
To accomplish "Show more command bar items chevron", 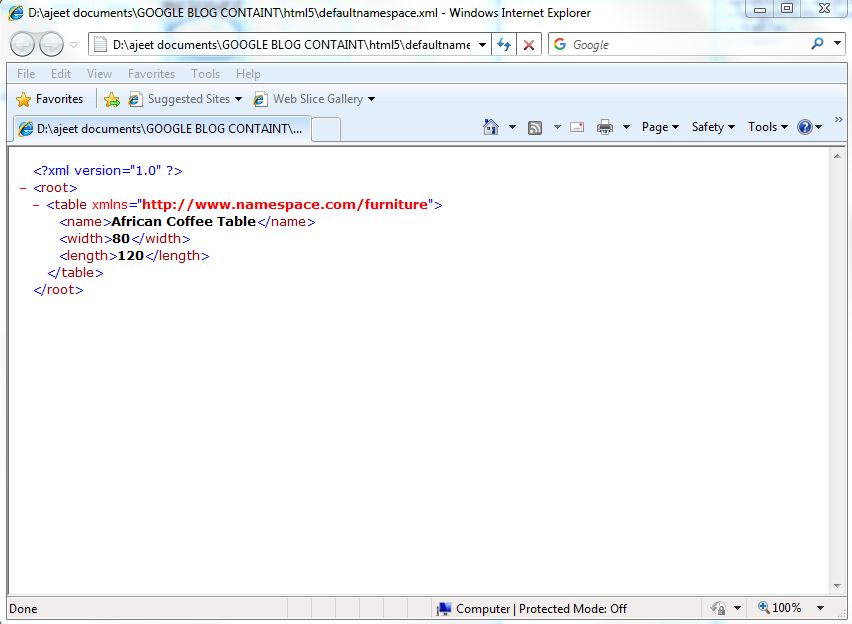I will tap(838, 119).
